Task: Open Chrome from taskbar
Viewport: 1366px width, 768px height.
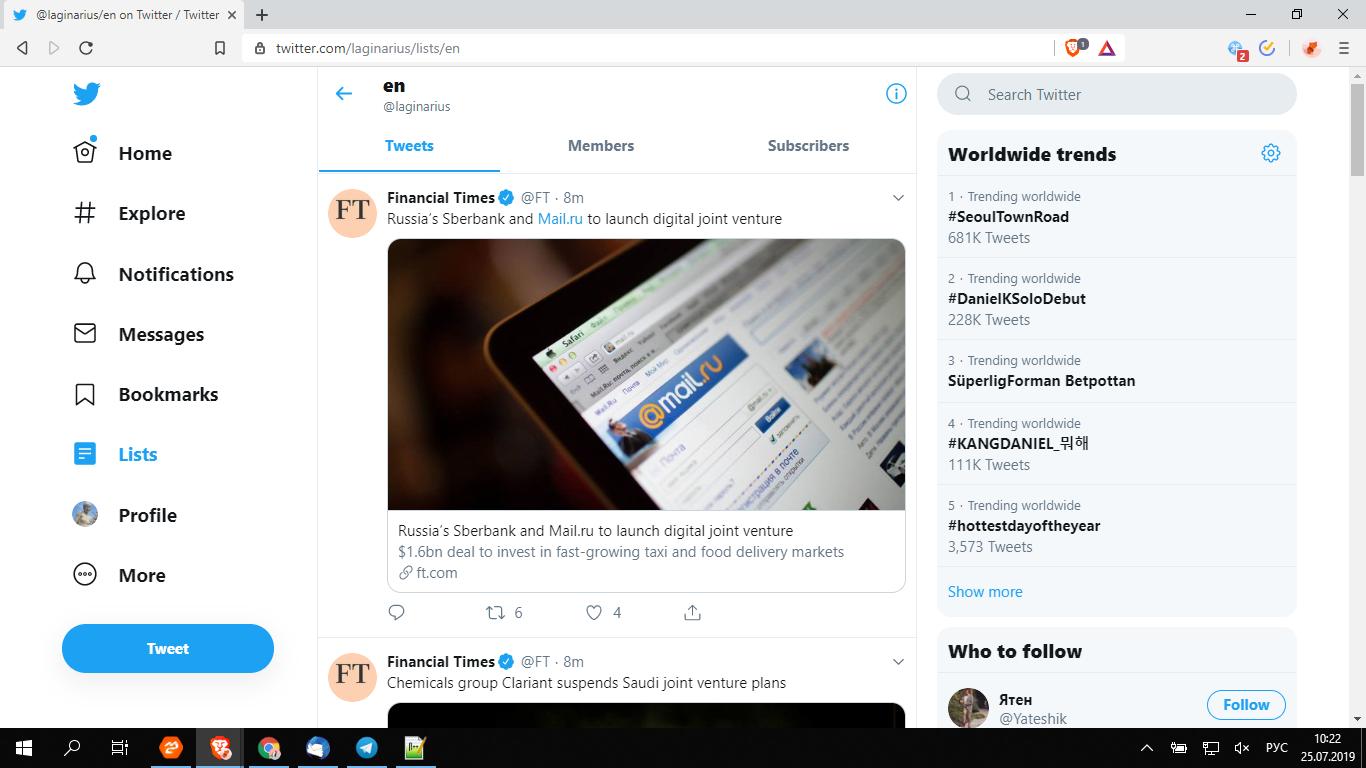Action: (269, 748)
